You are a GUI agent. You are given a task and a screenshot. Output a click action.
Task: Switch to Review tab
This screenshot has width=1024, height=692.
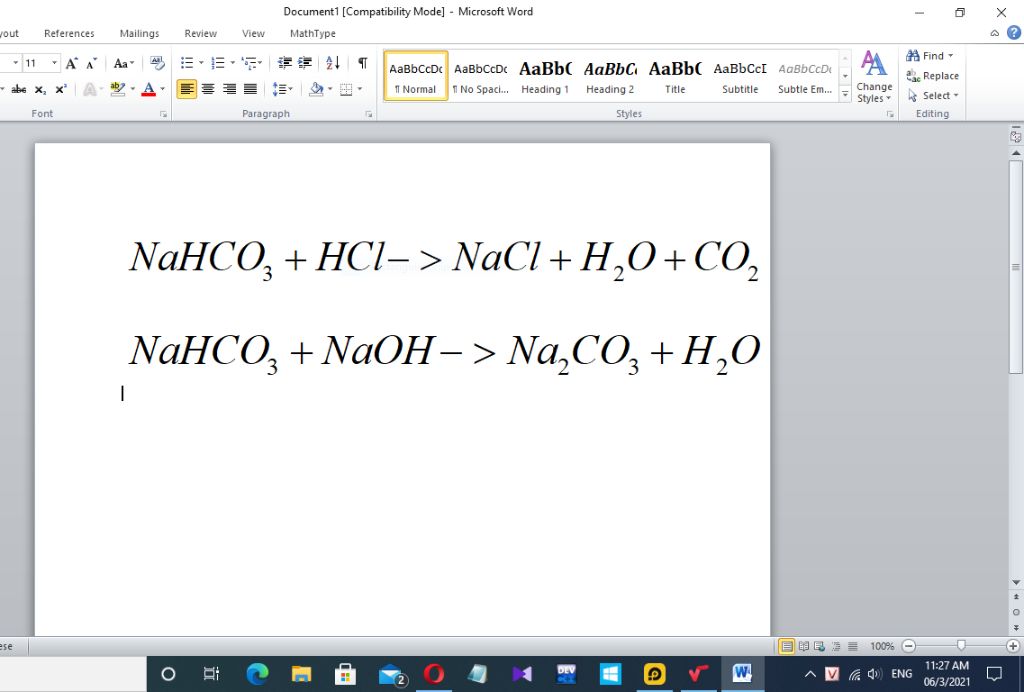tap(200, 33)
